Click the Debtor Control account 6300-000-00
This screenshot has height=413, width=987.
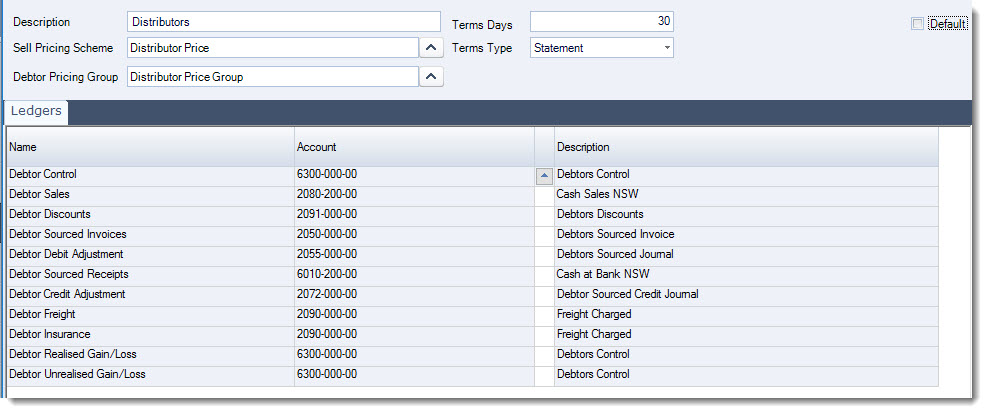coord(414,174)
